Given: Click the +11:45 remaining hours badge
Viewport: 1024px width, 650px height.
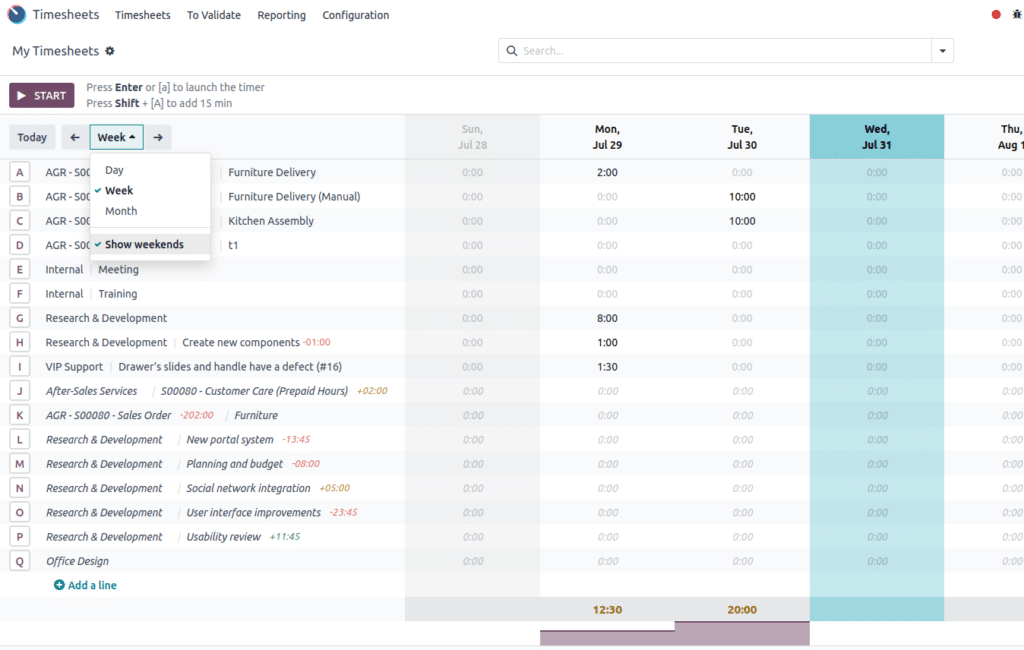Looking at the screenshot, I should click(x=285, y=537).
